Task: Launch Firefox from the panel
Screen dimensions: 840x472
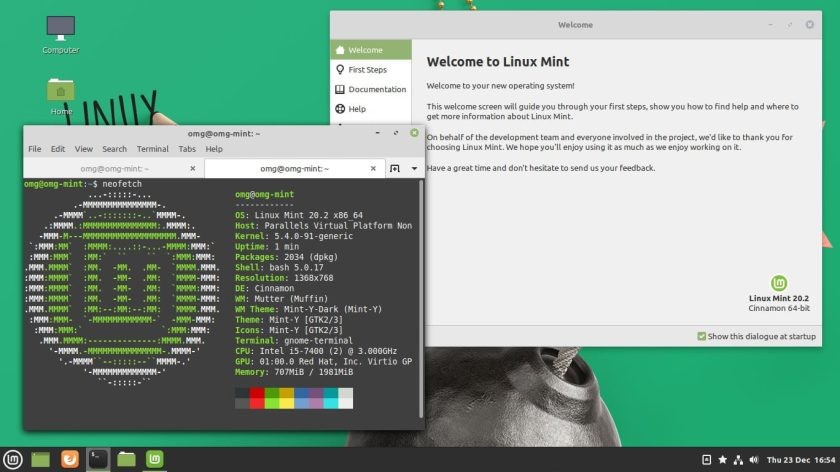Action: pyautogui.click(x=69, y=459)
